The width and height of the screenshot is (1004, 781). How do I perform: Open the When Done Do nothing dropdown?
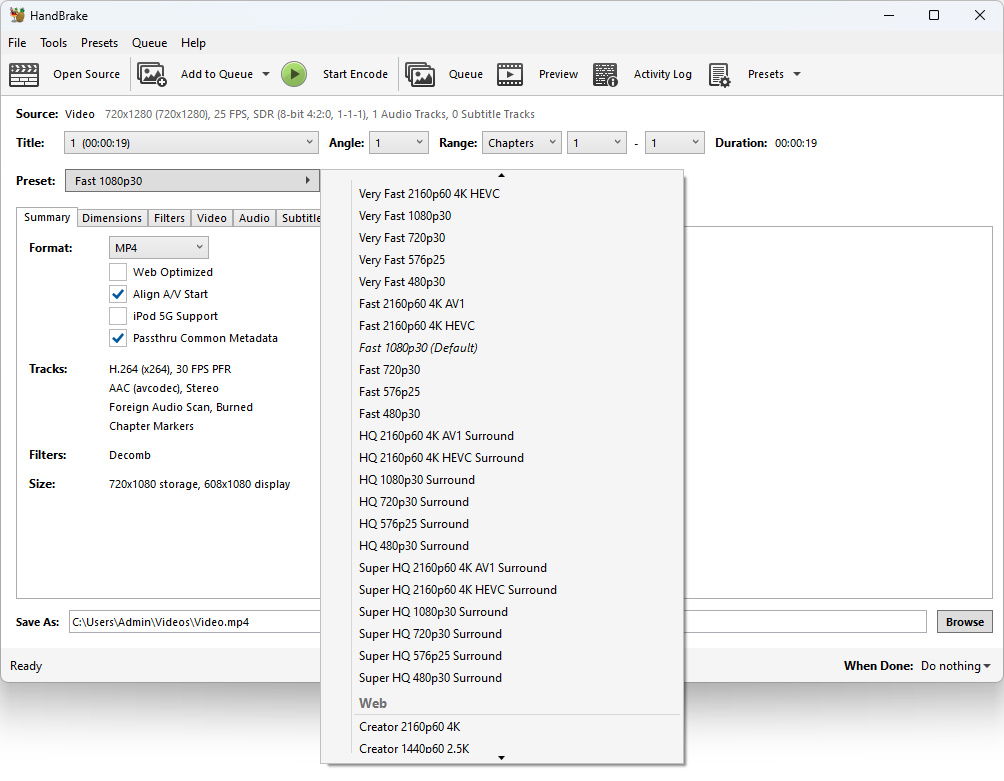(955, 666)
